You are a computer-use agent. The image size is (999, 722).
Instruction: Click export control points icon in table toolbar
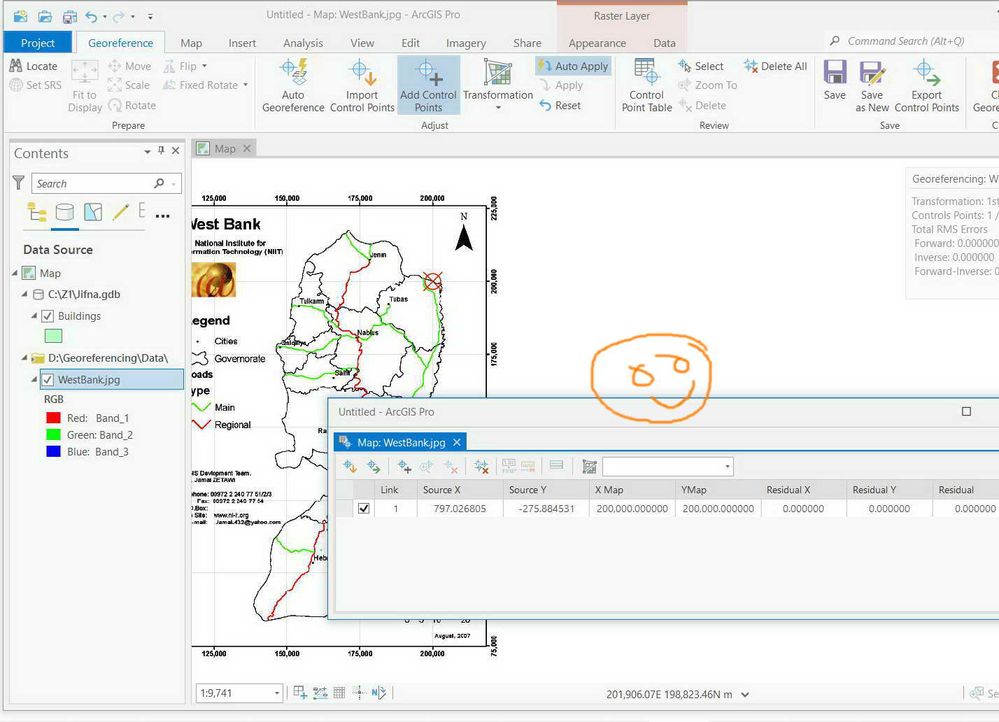(x=373, y=466)
